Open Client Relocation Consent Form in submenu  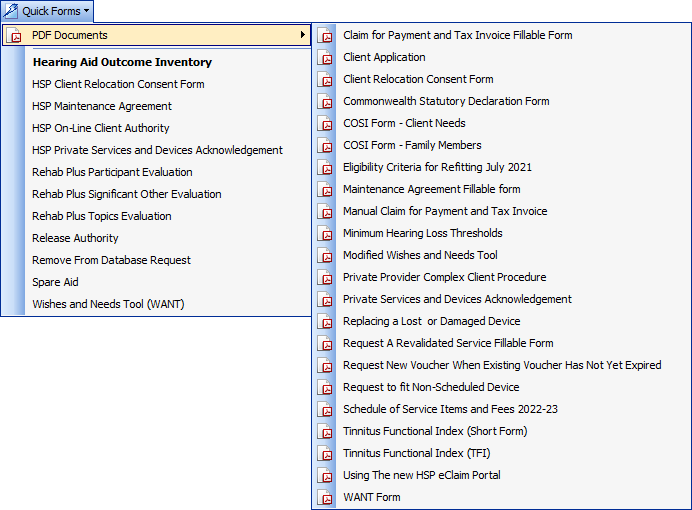tap(418, 79)
